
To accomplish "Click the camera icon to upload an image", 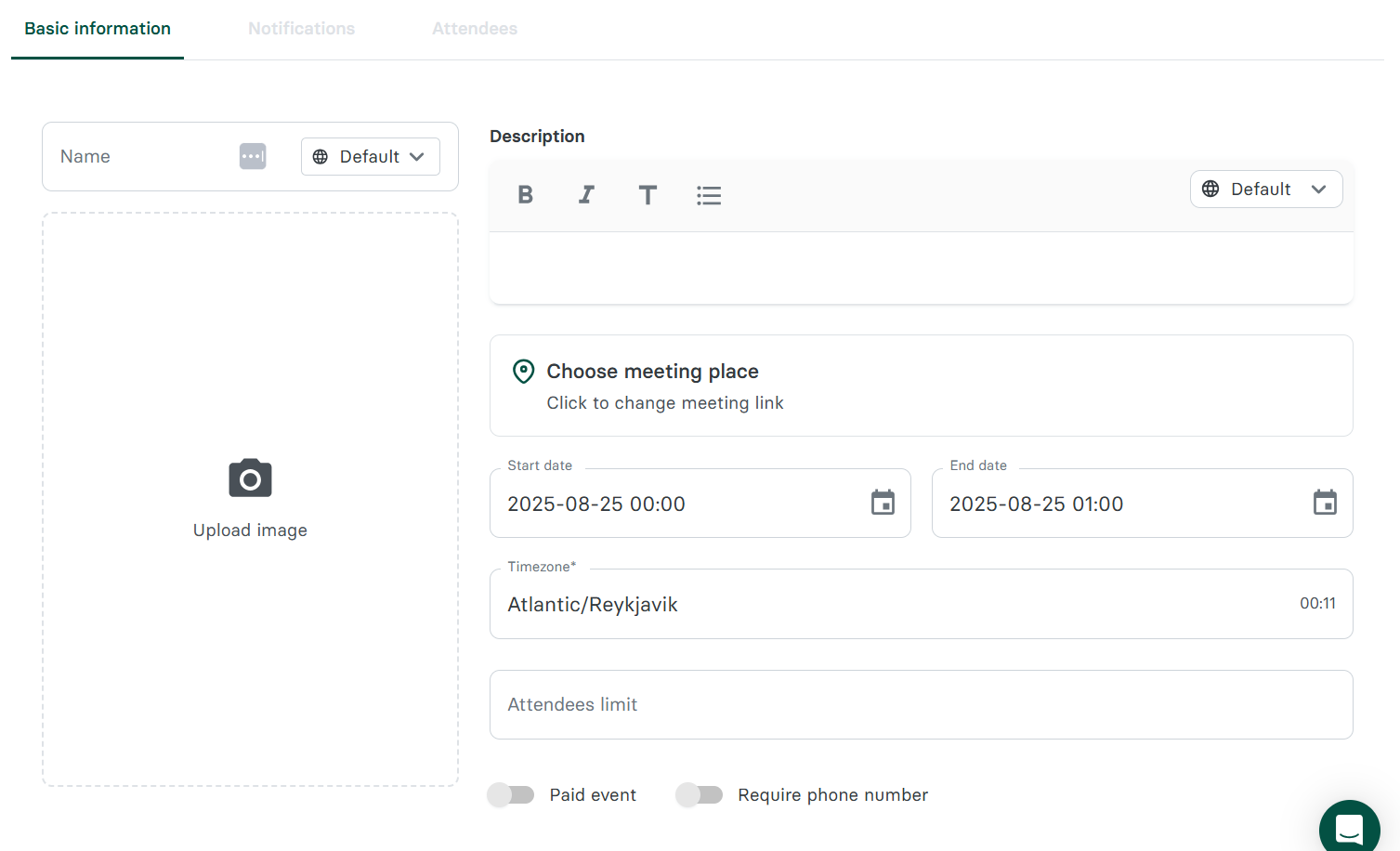I will pos(249,478).
